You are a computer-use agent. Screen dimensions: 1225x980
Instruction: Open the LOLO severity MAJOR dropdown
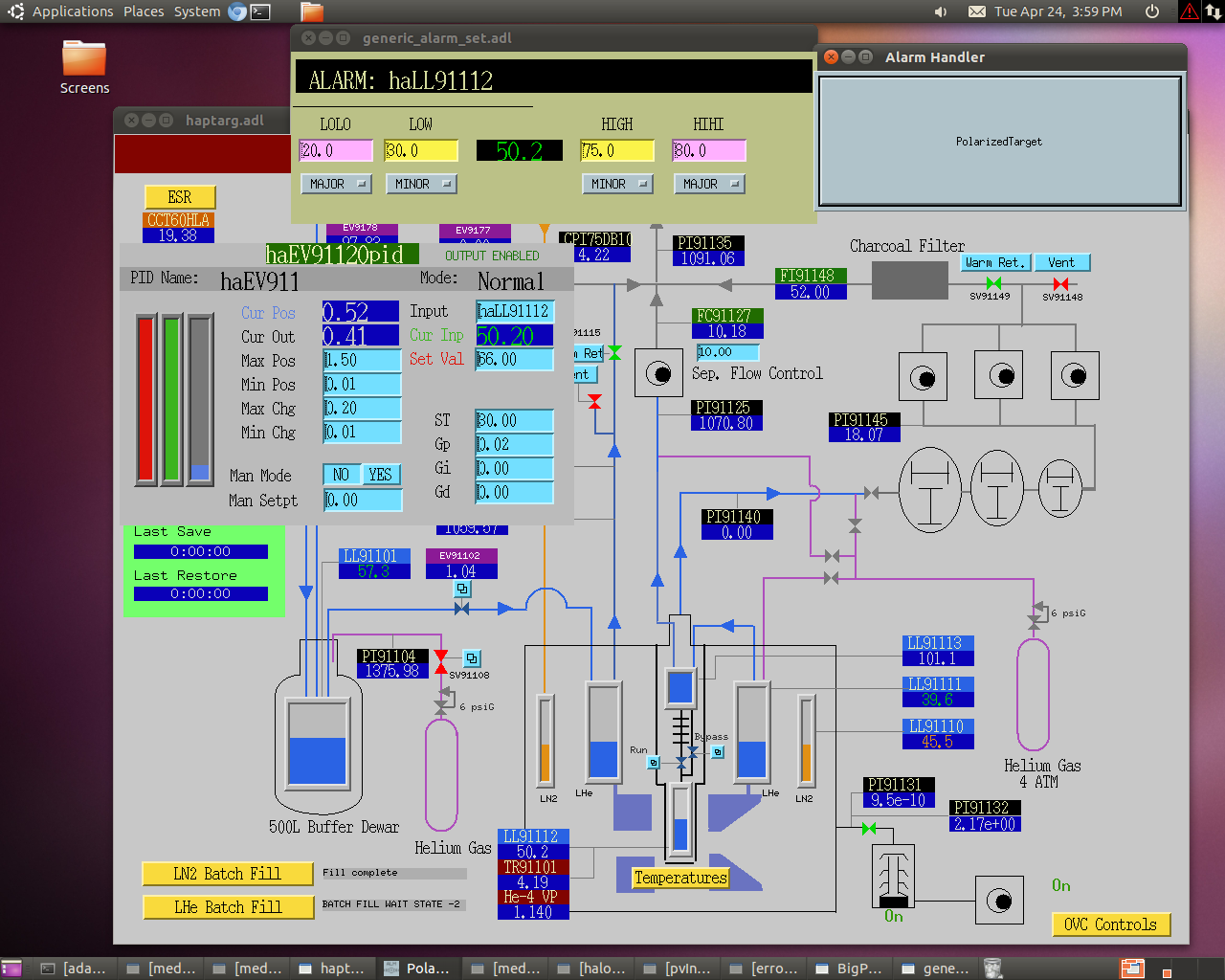coord(336,184)
